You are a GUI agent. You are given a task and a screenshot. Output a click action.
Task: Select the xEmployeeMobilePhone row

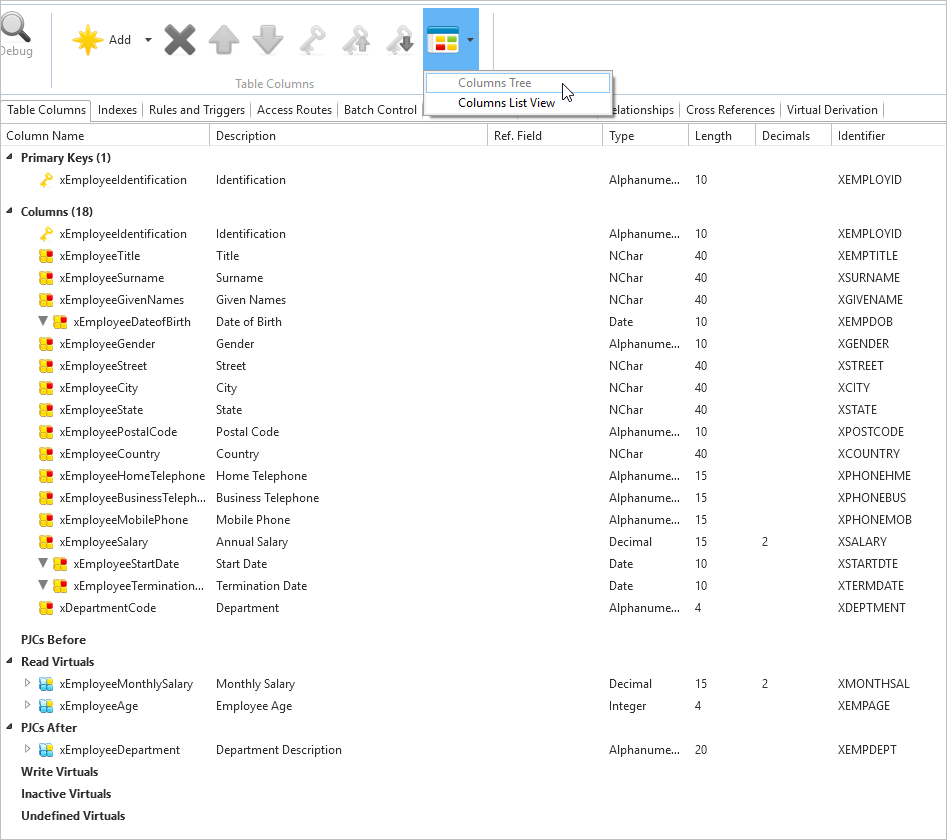474,520
